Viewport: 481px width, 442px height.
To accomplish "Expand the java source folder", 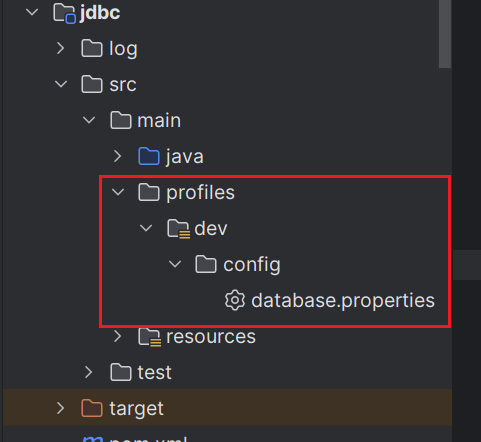I will [x=117, y=156].
